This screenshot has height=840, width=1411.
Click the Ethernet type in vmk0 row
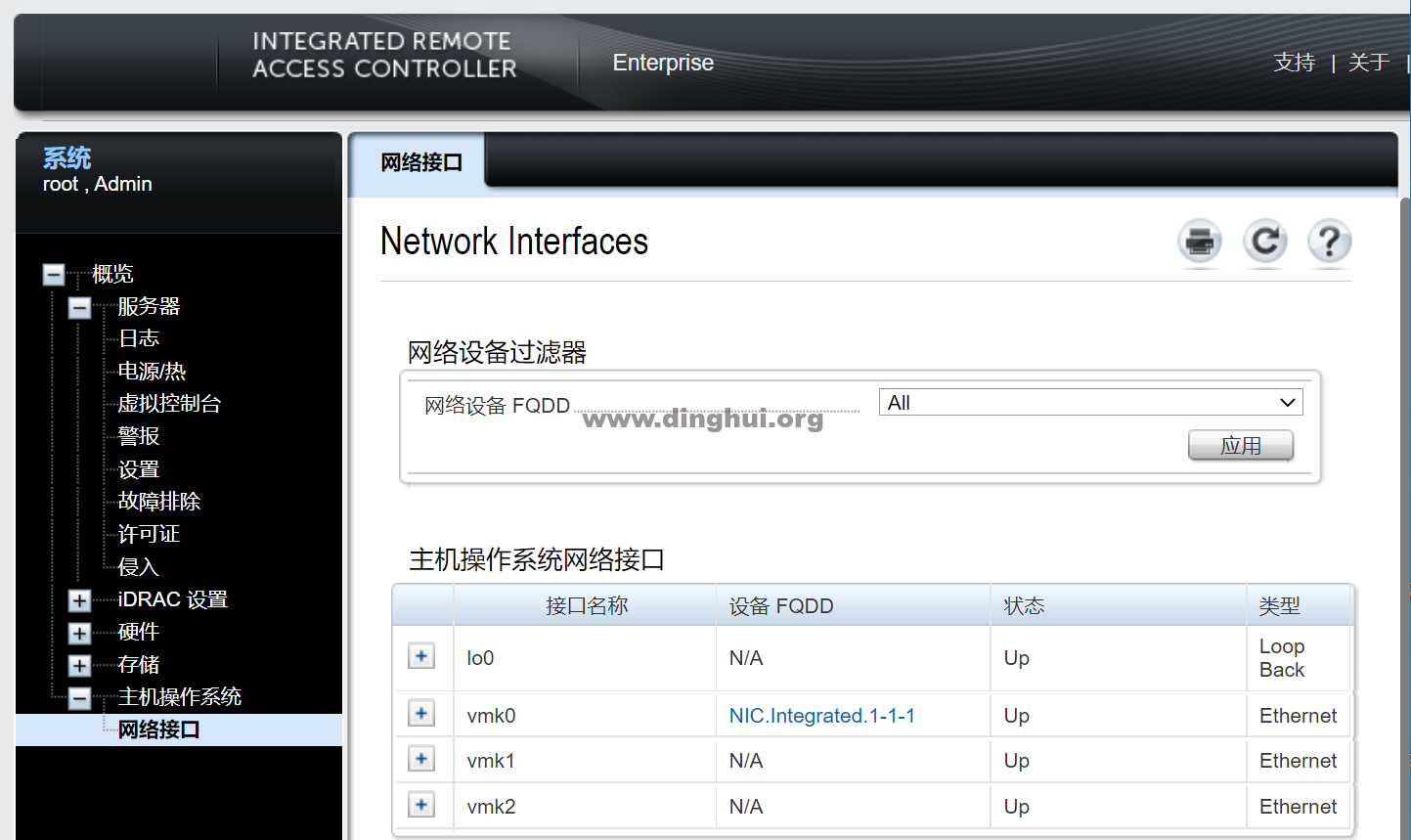pyautogui.click(x=1298, y=716)
